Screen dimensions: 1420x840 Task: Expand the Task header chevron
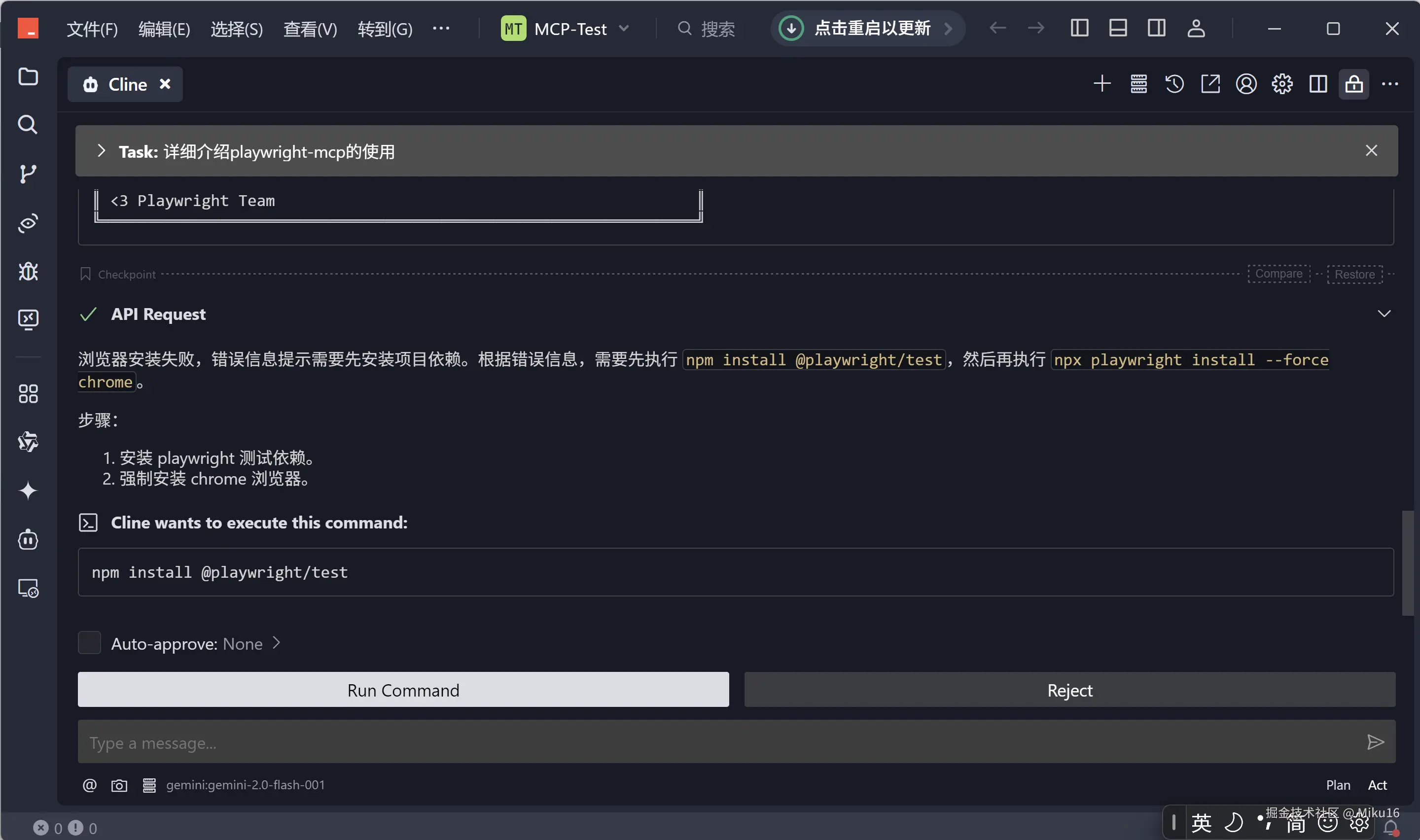[x=101, y=150]
